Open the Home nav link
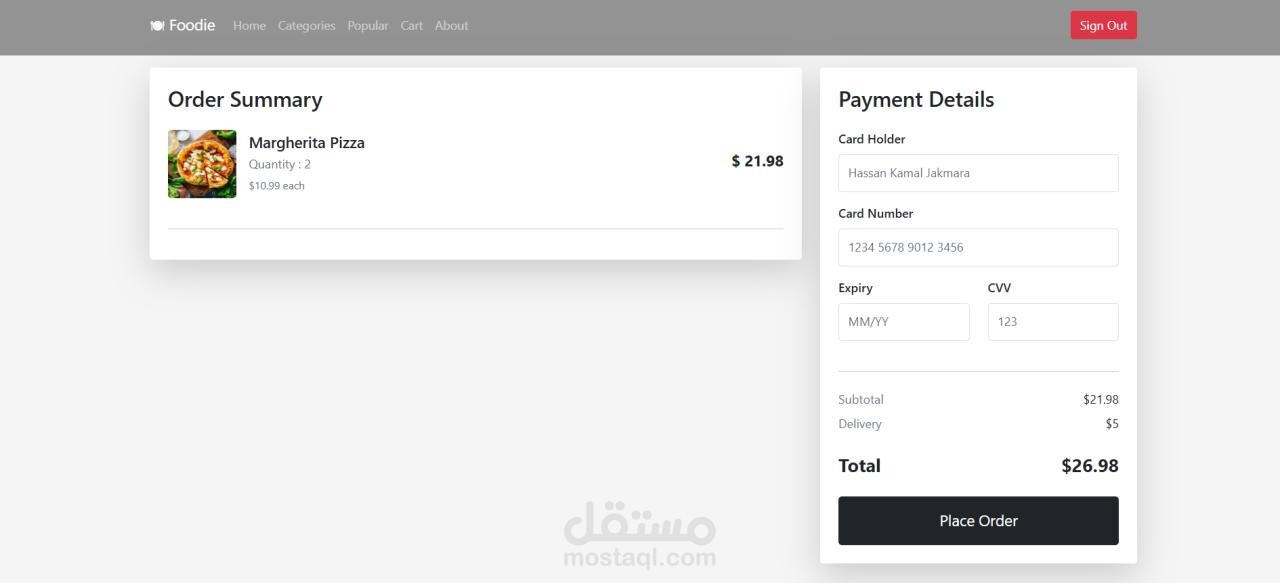The width and height of the screenshot is (1280, 583). pos(249,26)
